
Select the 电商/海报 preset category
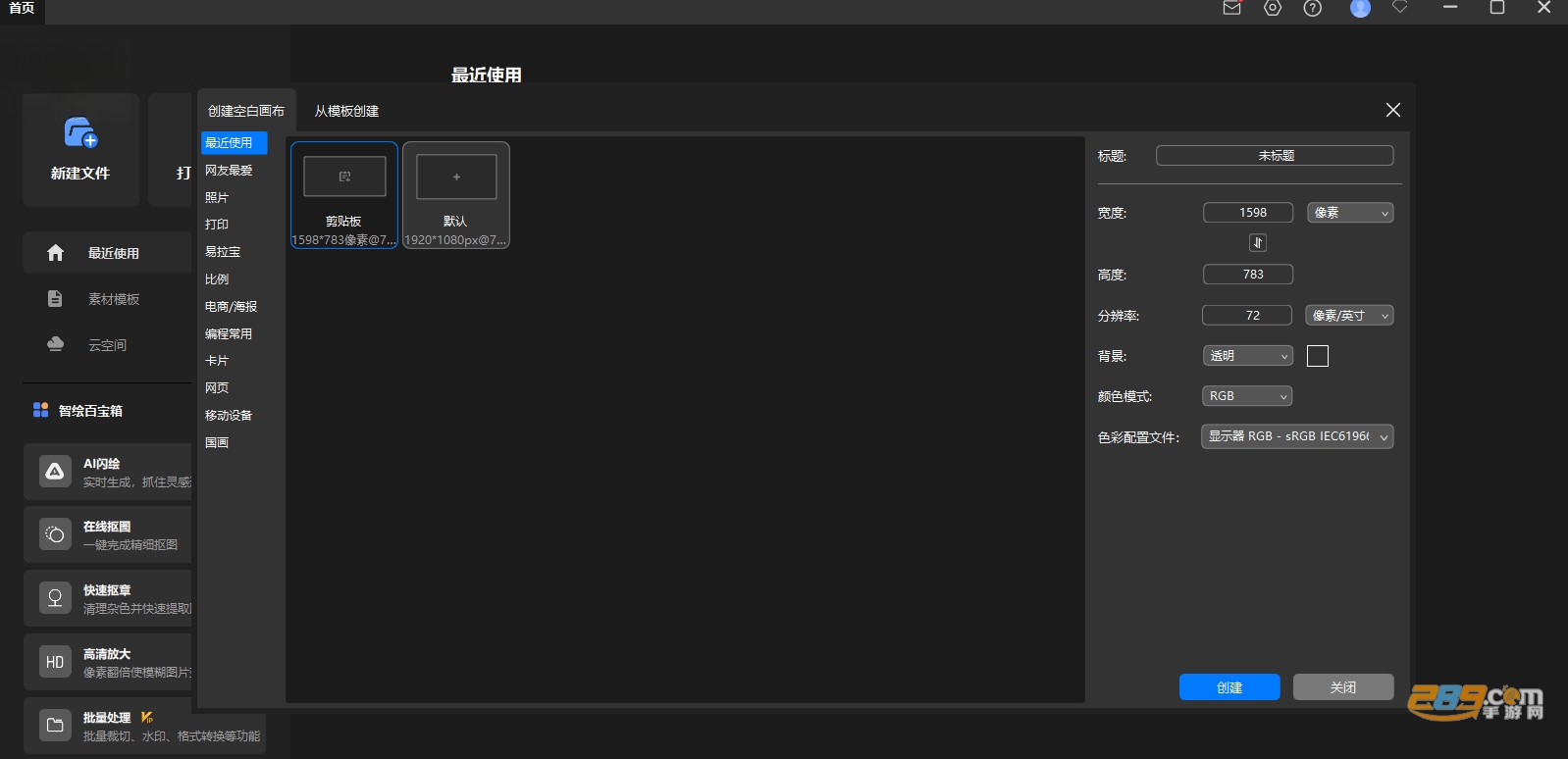click(231, 307)
